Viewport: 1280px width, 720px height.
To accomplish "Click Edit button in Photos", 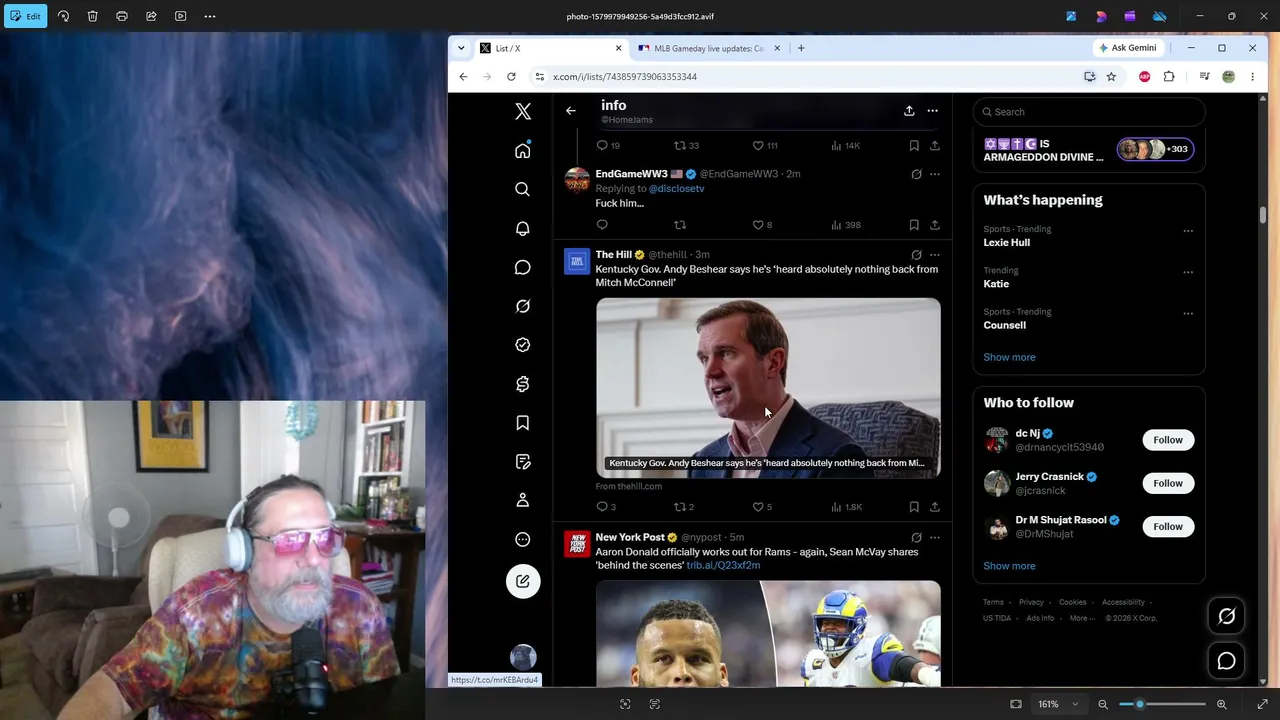I will click(25, 16).
